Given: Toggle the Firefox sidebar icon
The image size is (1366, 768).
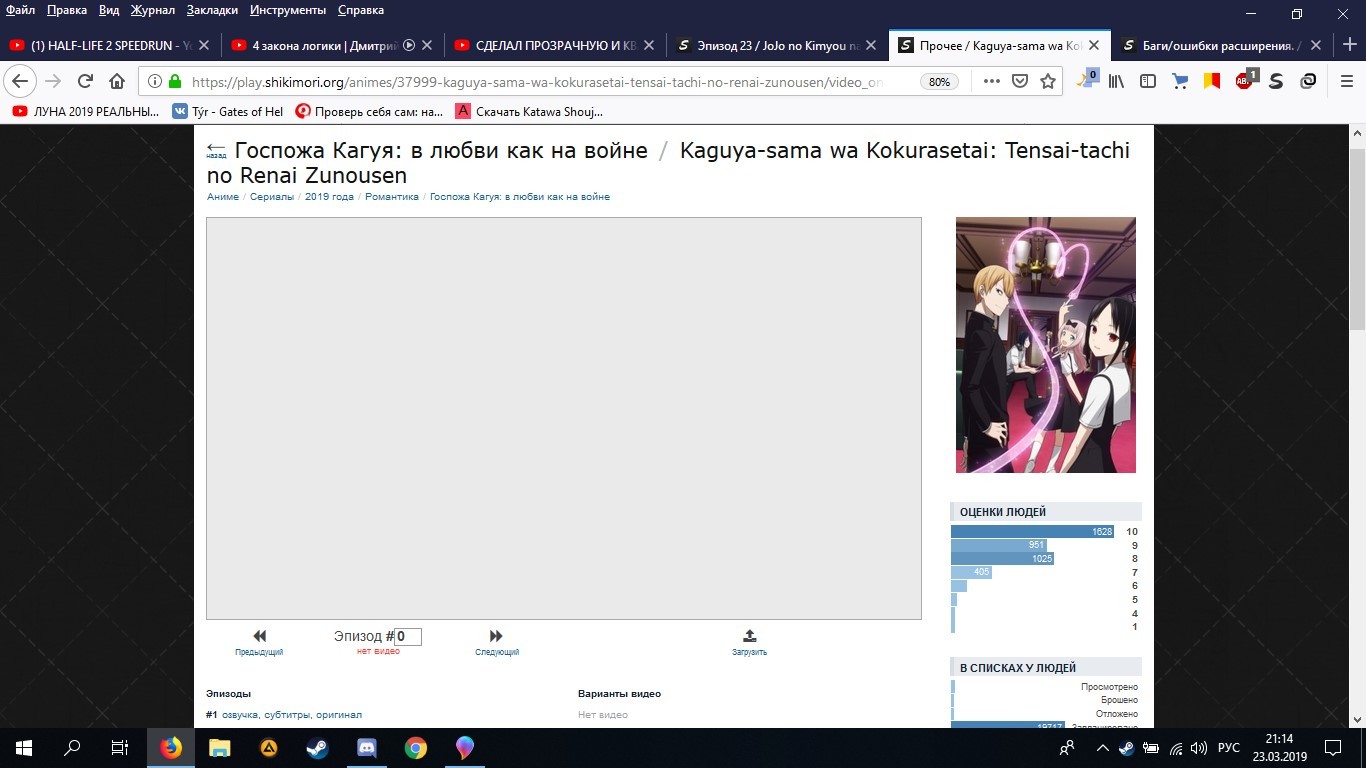Looking at the screenshot, I should click(x=1148, y=81).
